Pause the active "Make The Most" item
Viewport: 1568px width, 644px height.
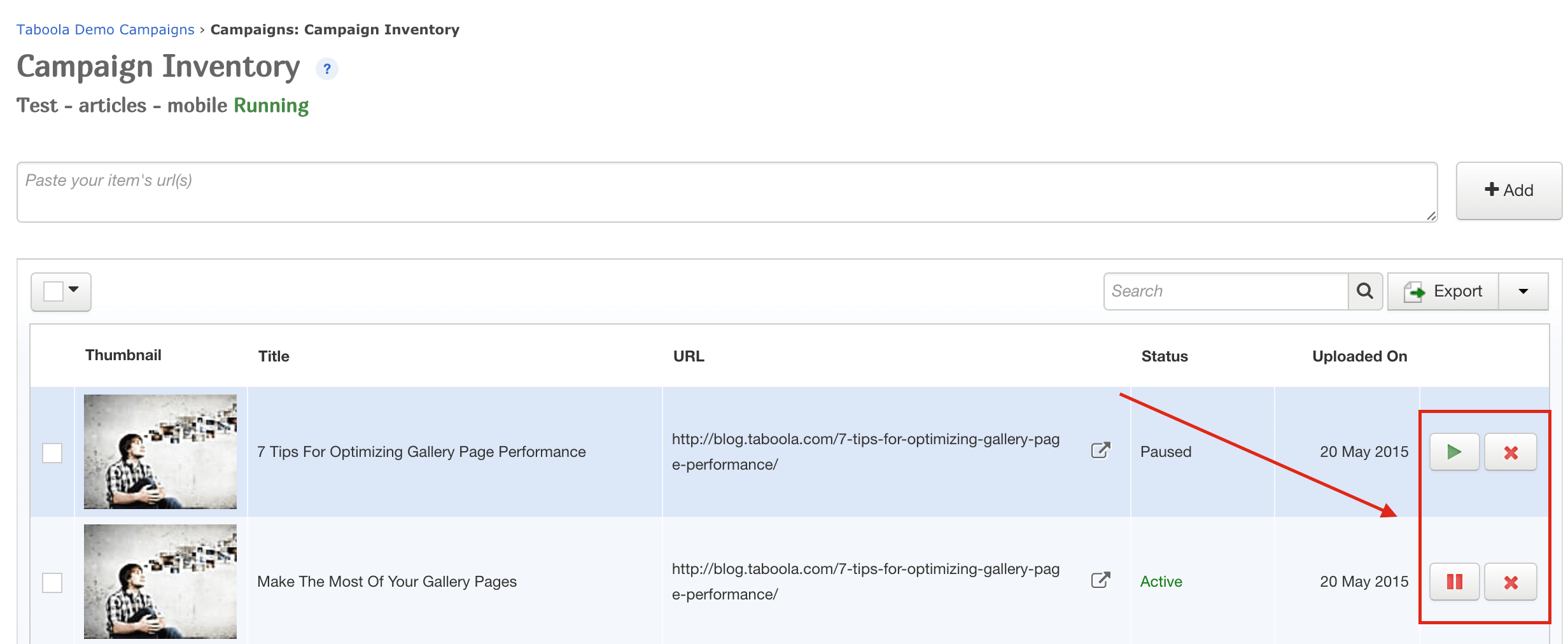pyautogui.click(x=1454, y=581)
